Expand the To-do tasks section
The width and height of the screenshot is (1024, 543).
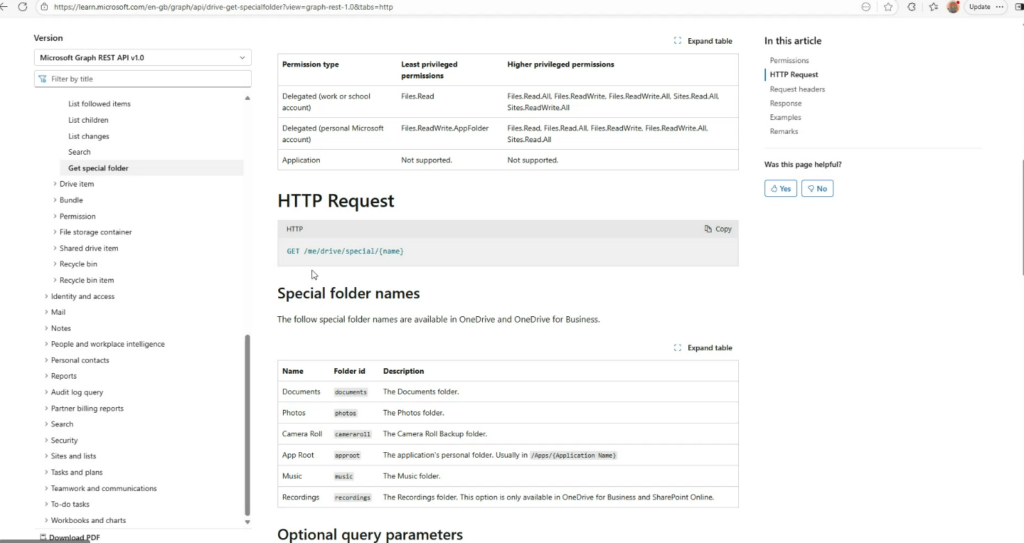[70, 504]
